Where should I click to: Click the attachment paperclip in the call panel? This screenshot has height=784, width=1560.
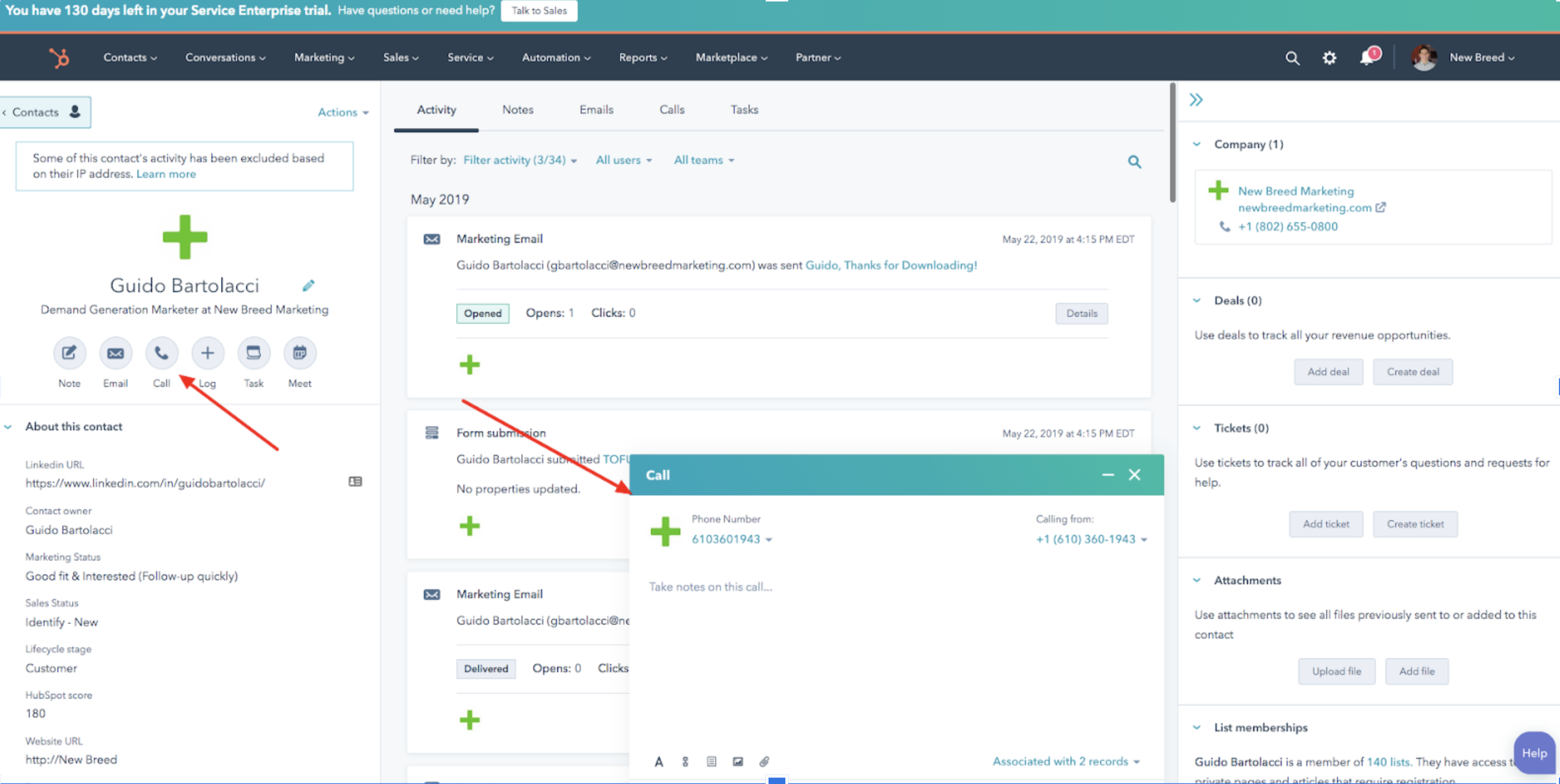pyautogui.click(x=764, y=762)
